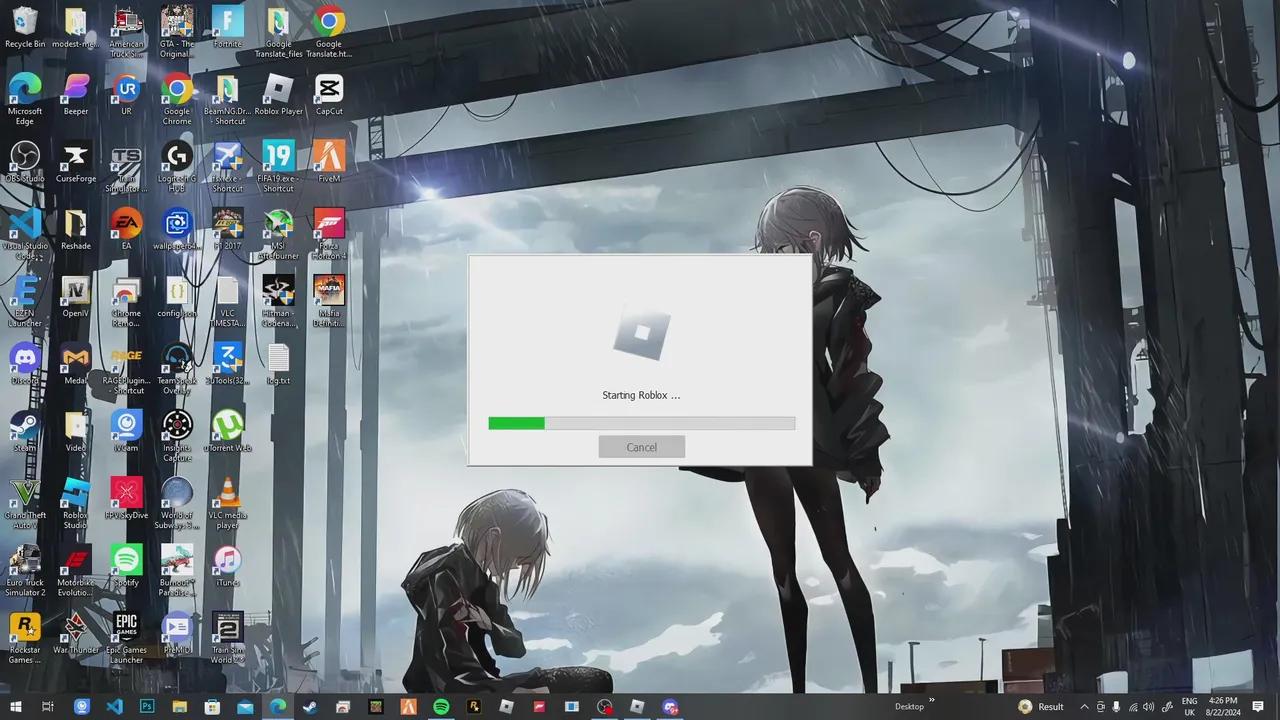Open the Windows Start menu
Image resolution: width=1280 pixels, height=720 pixels.
15,707
